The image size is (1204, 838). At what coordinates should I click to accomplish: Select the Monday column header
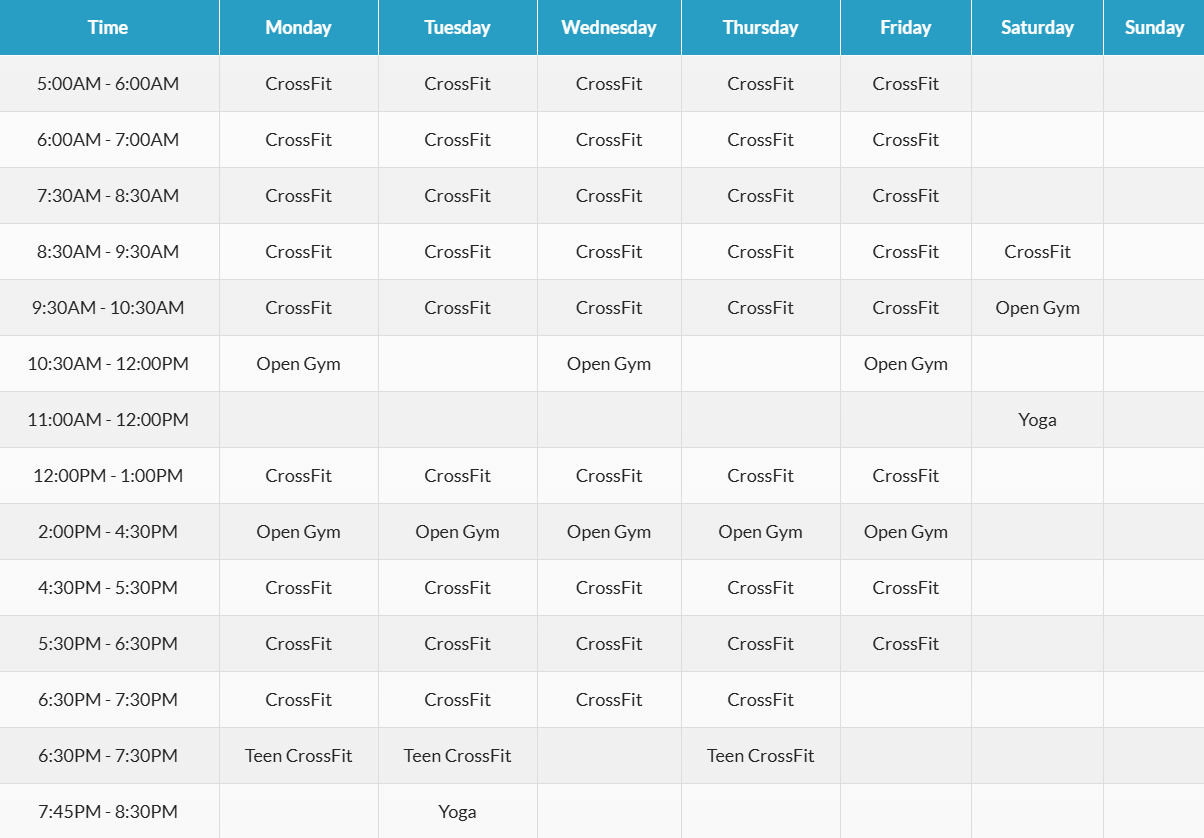(x=298, y=27)
